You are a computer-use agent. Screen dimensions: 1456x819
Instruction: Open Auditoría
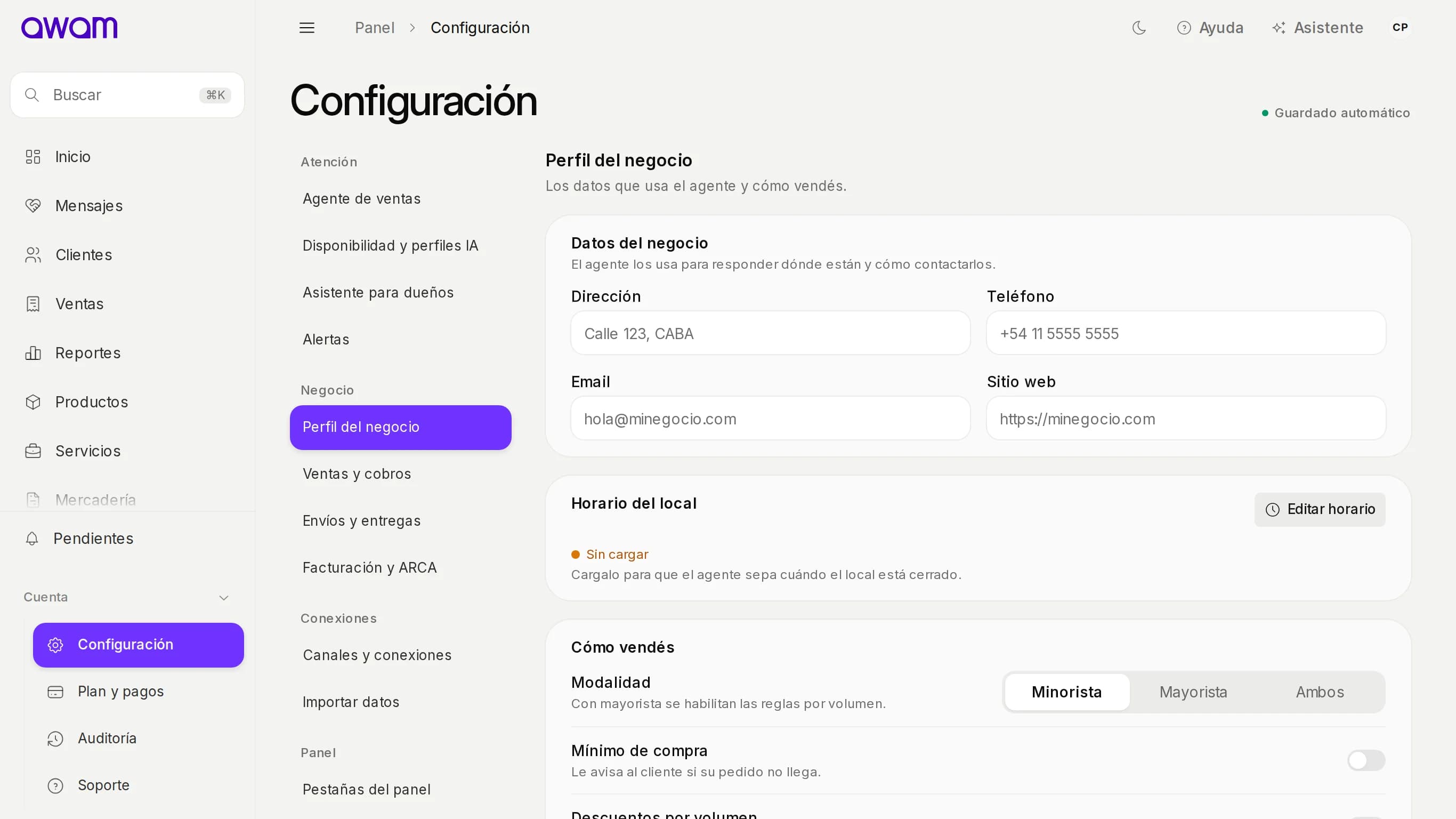click(139, 738)
